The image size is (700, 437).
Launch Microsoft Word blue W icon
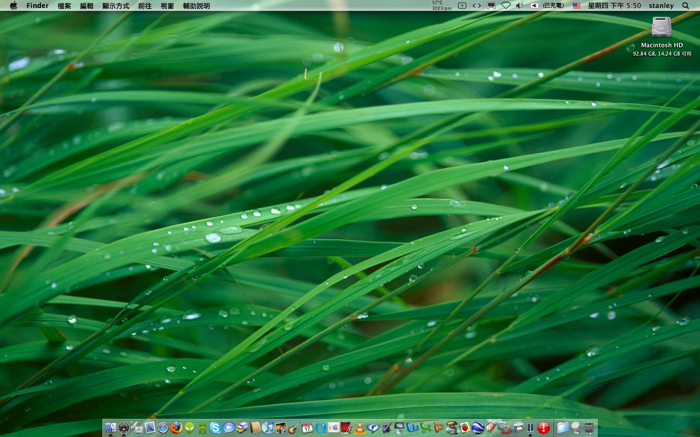point(412,428)
